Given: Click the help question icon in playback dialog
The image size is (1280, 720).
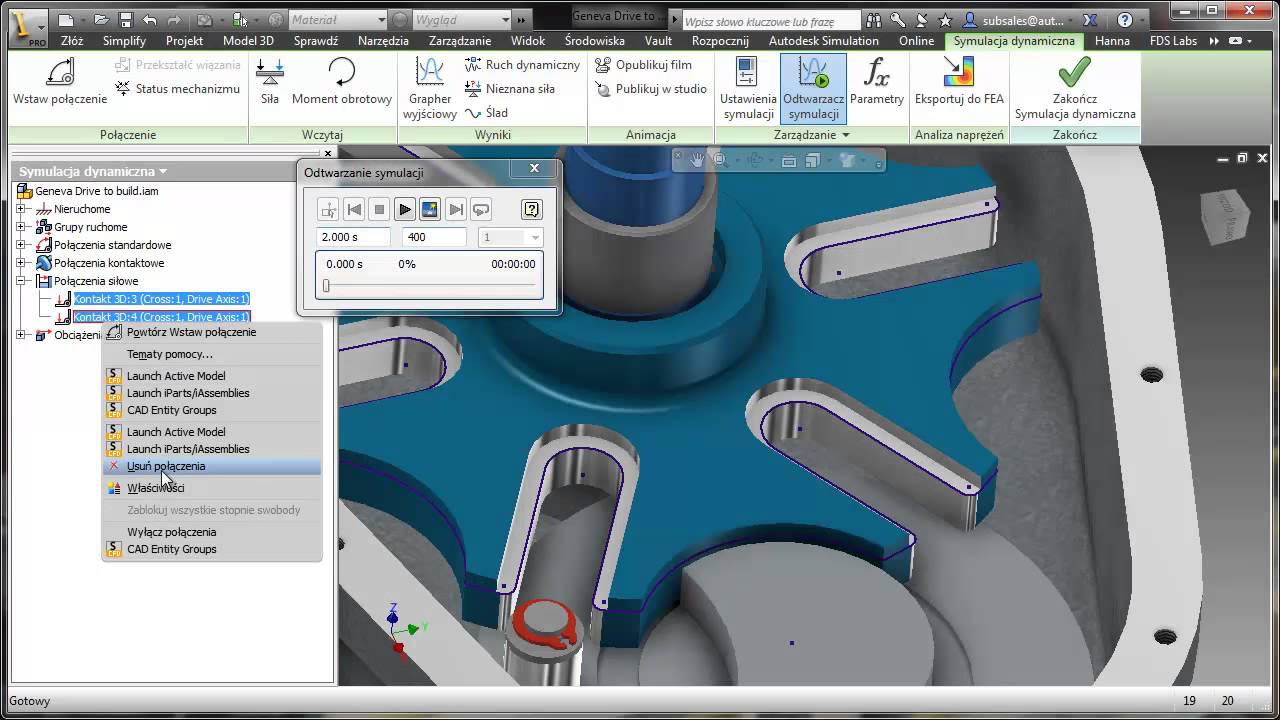Looking at the screenshot, I should point(532,209).
